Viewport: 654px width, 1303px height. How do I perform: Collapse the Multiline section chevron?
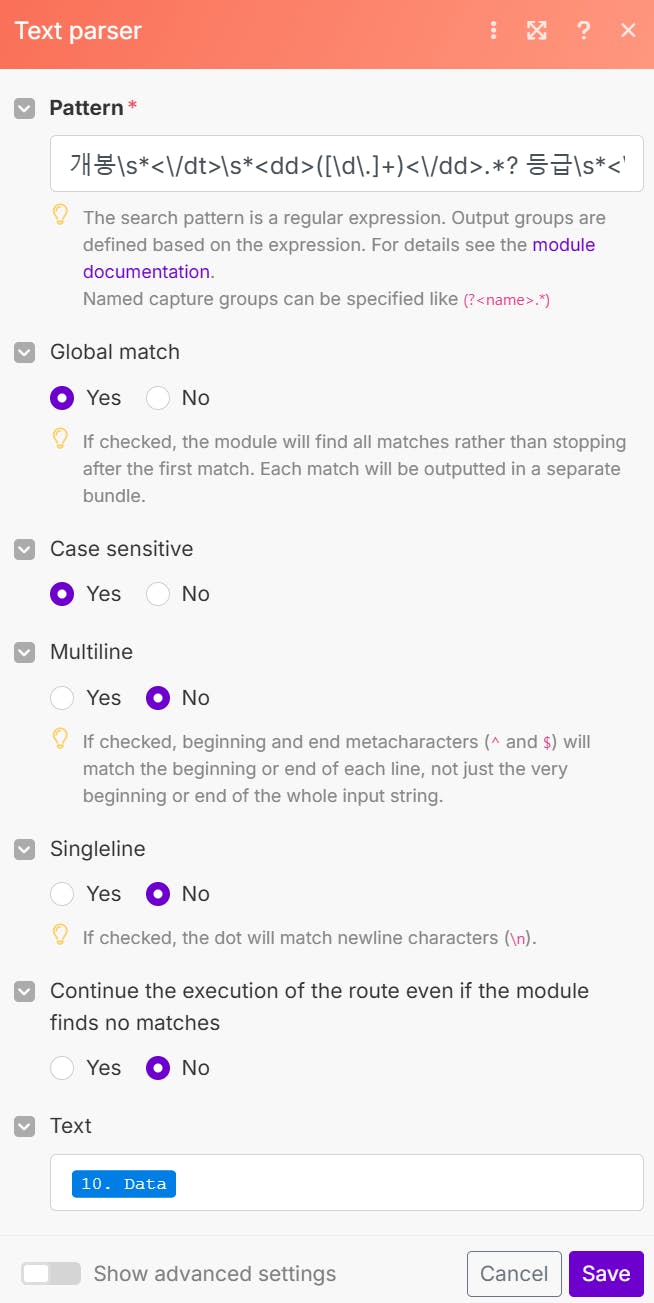pyautogui.click(x=25, y=652)
